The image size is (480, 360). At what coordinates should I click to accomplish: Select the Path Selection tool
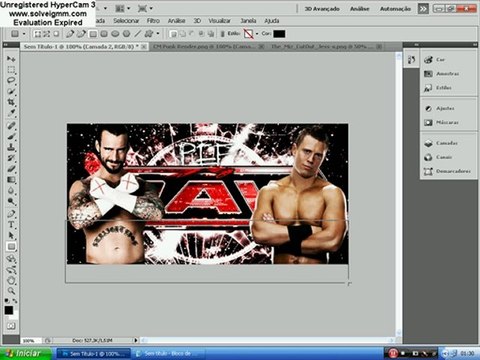coord(11,235)
